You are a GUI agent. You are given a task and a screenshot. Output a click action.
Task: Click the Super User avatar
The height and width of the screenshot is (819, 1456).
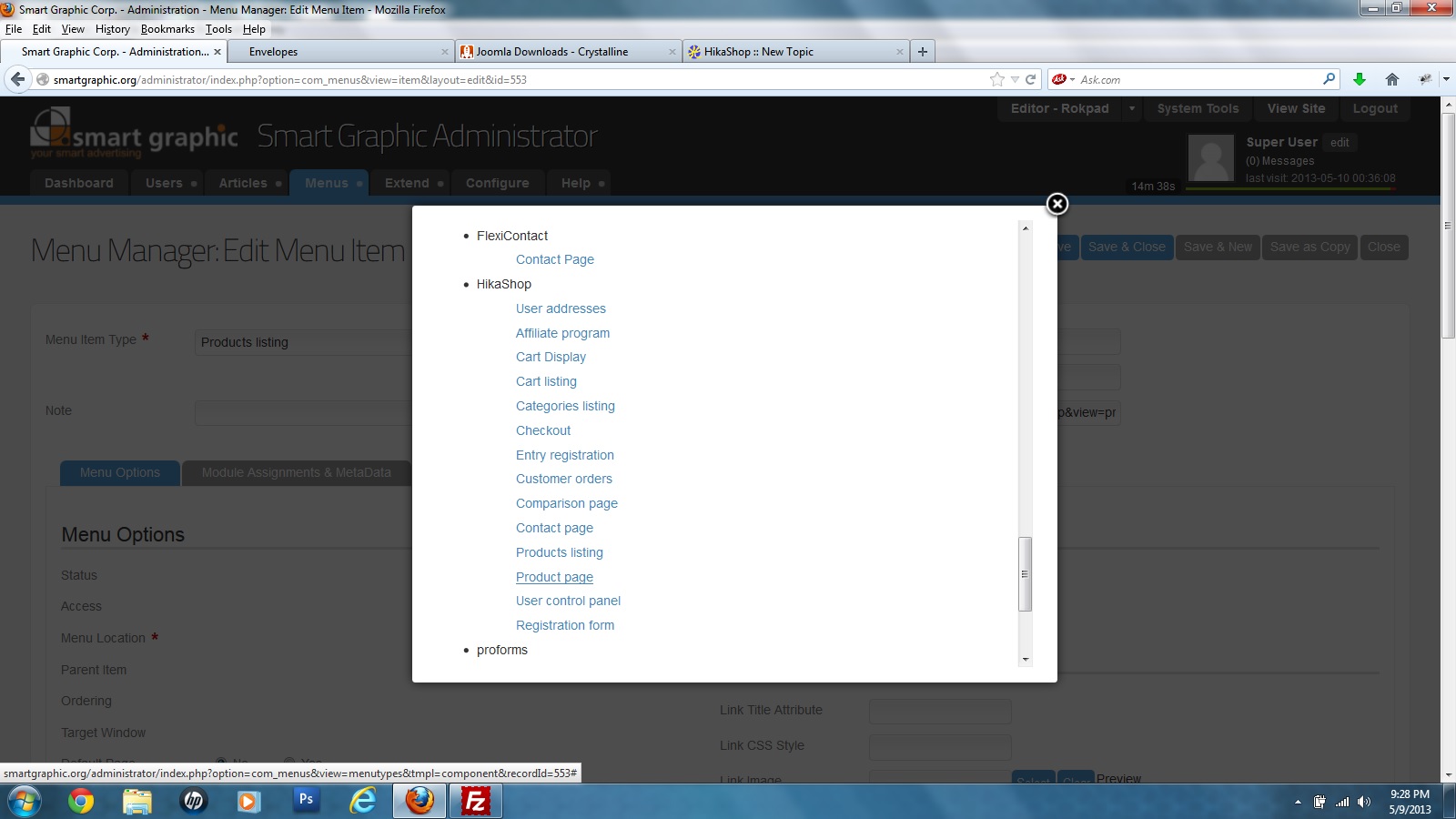[x=1211, y=157]
